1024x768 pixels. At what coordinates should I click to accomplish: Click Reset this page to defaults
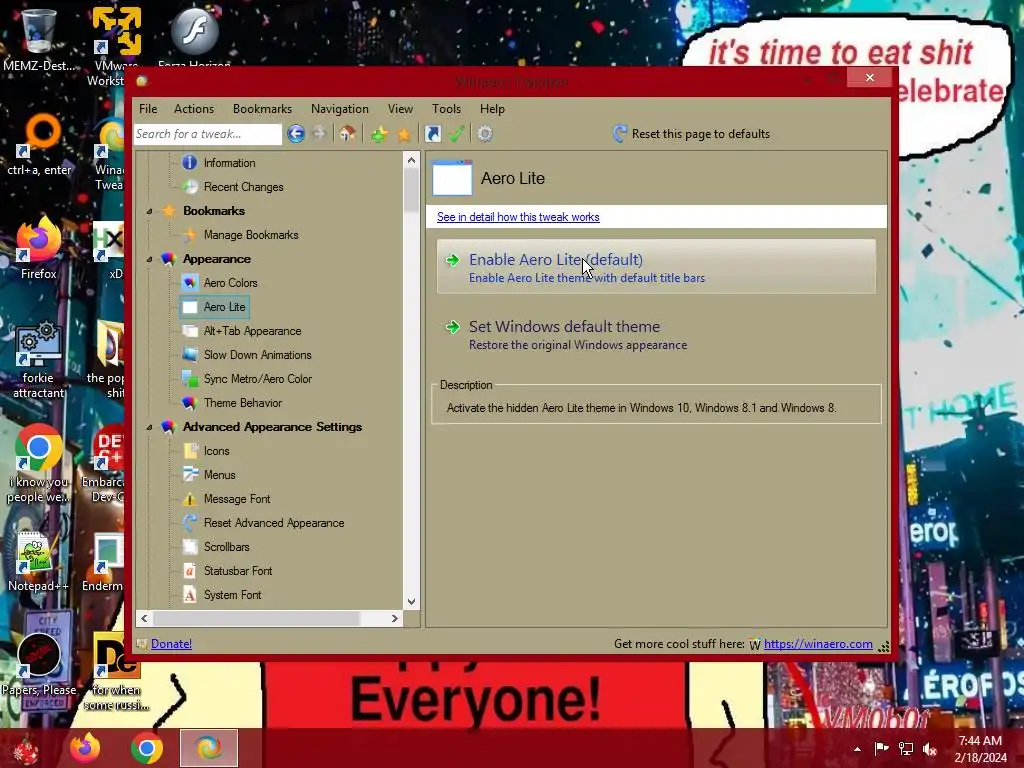[692, 134]
